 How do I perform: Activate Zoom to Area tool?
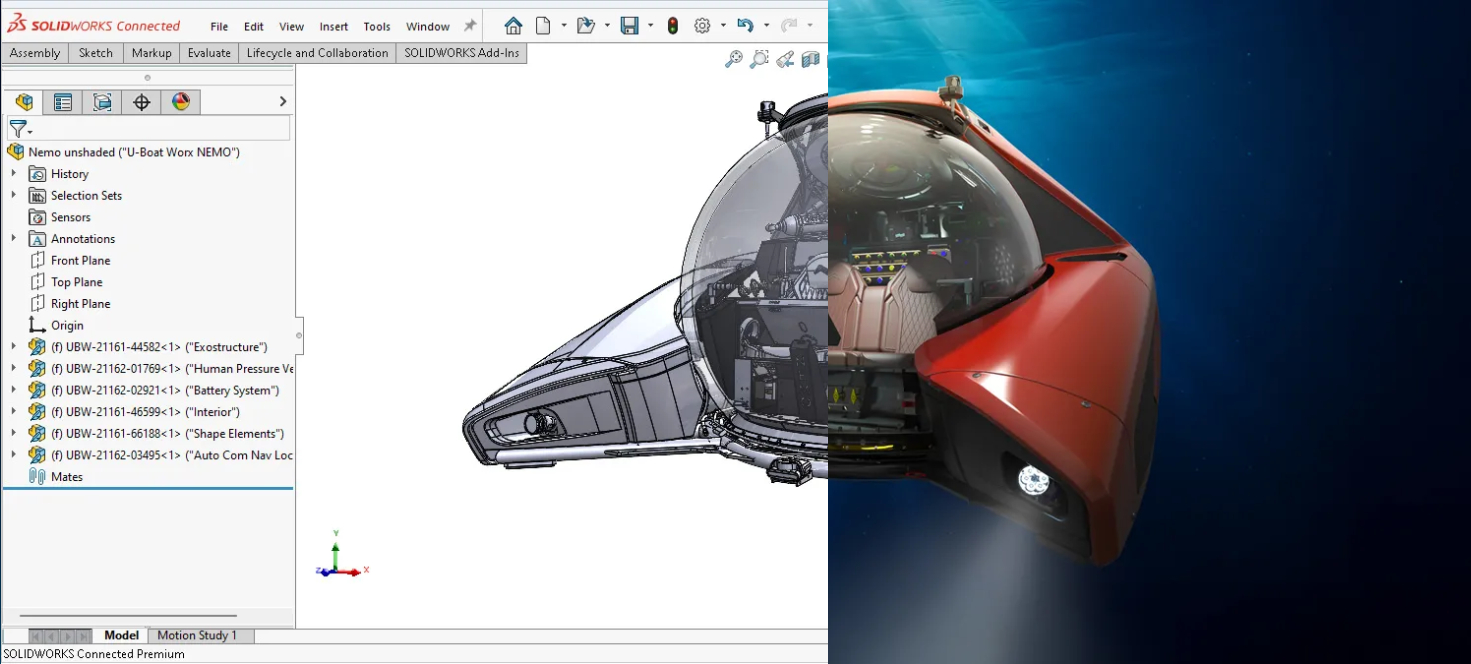(x=760, y=59)
